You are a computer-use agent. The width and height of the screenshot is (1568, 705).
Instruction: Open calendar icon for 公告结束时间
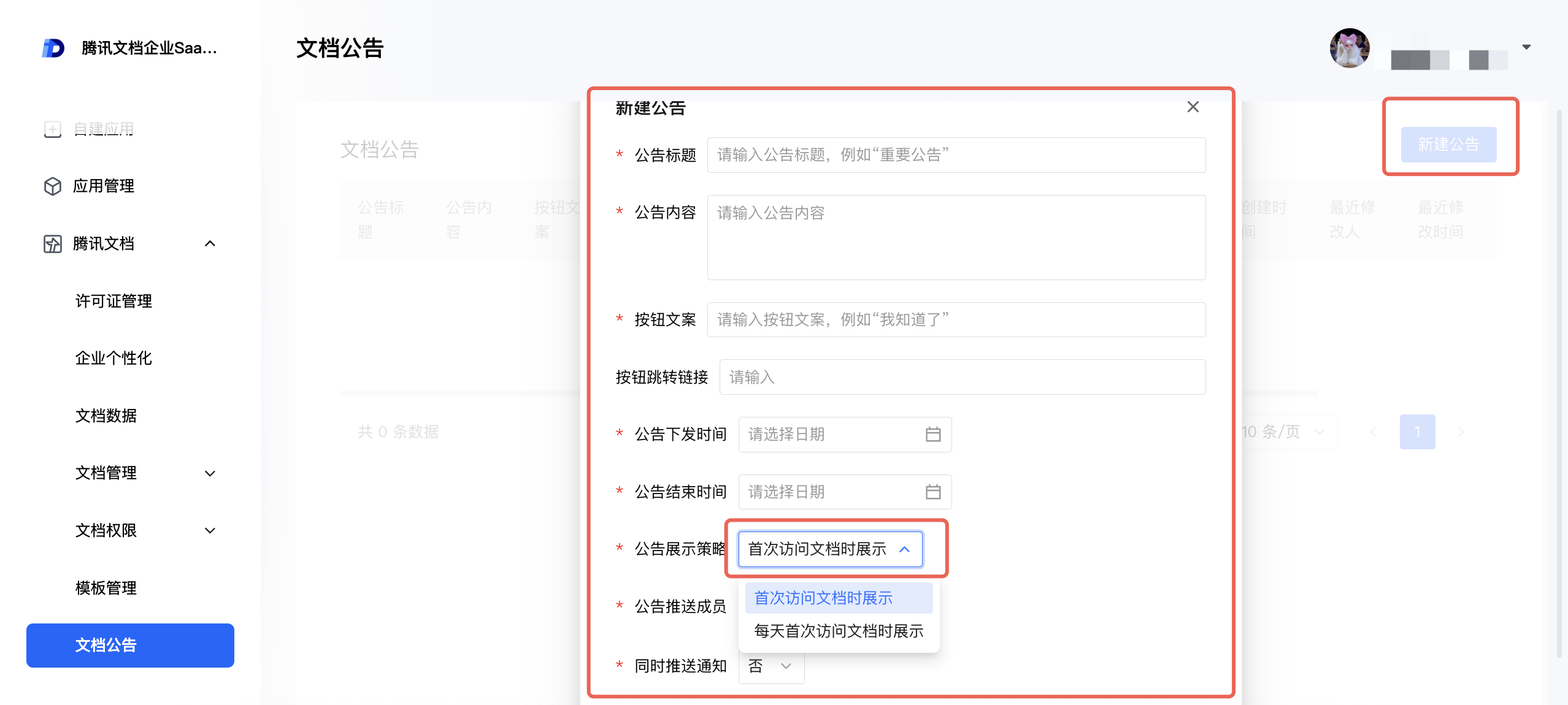coord(932,492)
